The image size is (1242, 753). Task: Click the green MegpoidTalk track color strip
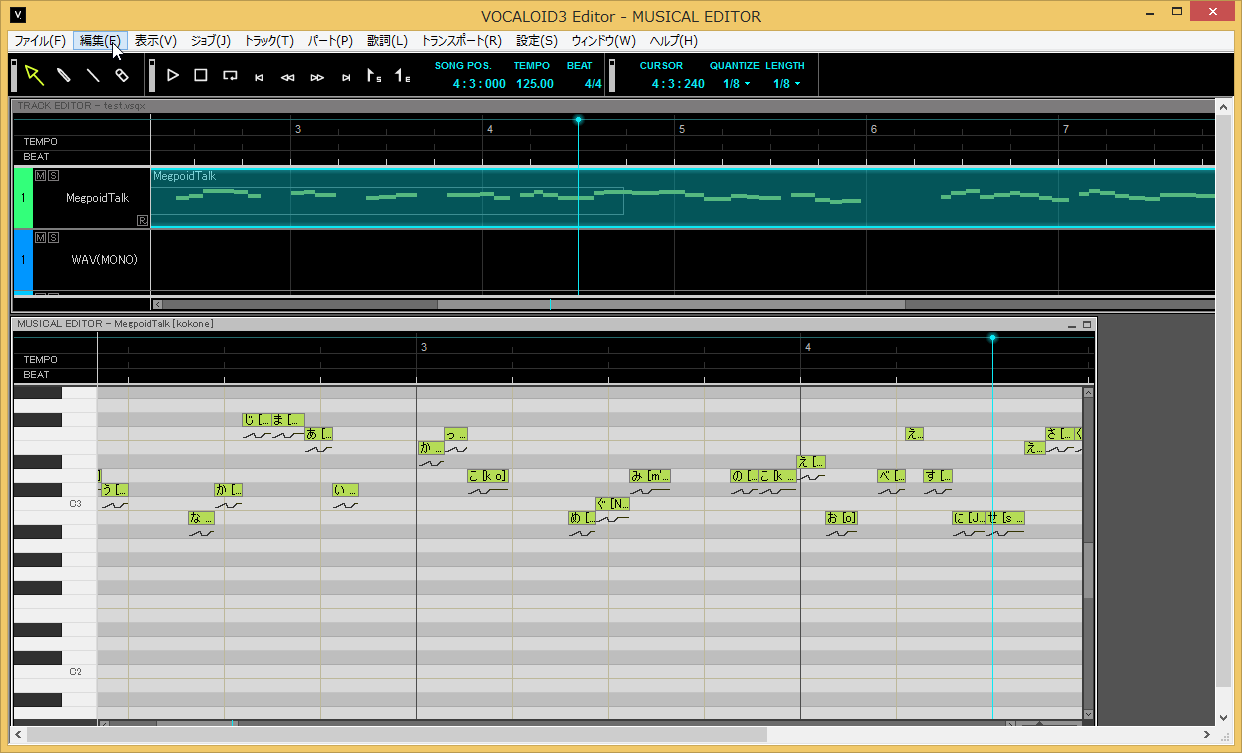23,198
